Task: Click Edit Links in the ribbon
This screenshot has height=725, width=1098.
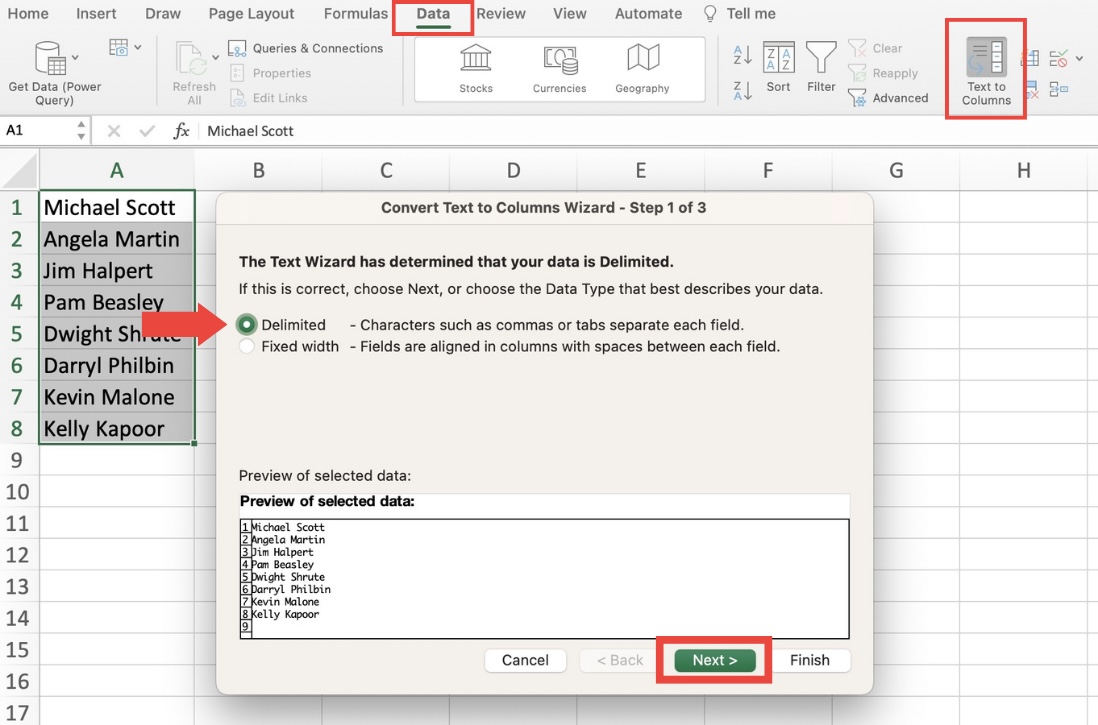Action: pos(268,98)
